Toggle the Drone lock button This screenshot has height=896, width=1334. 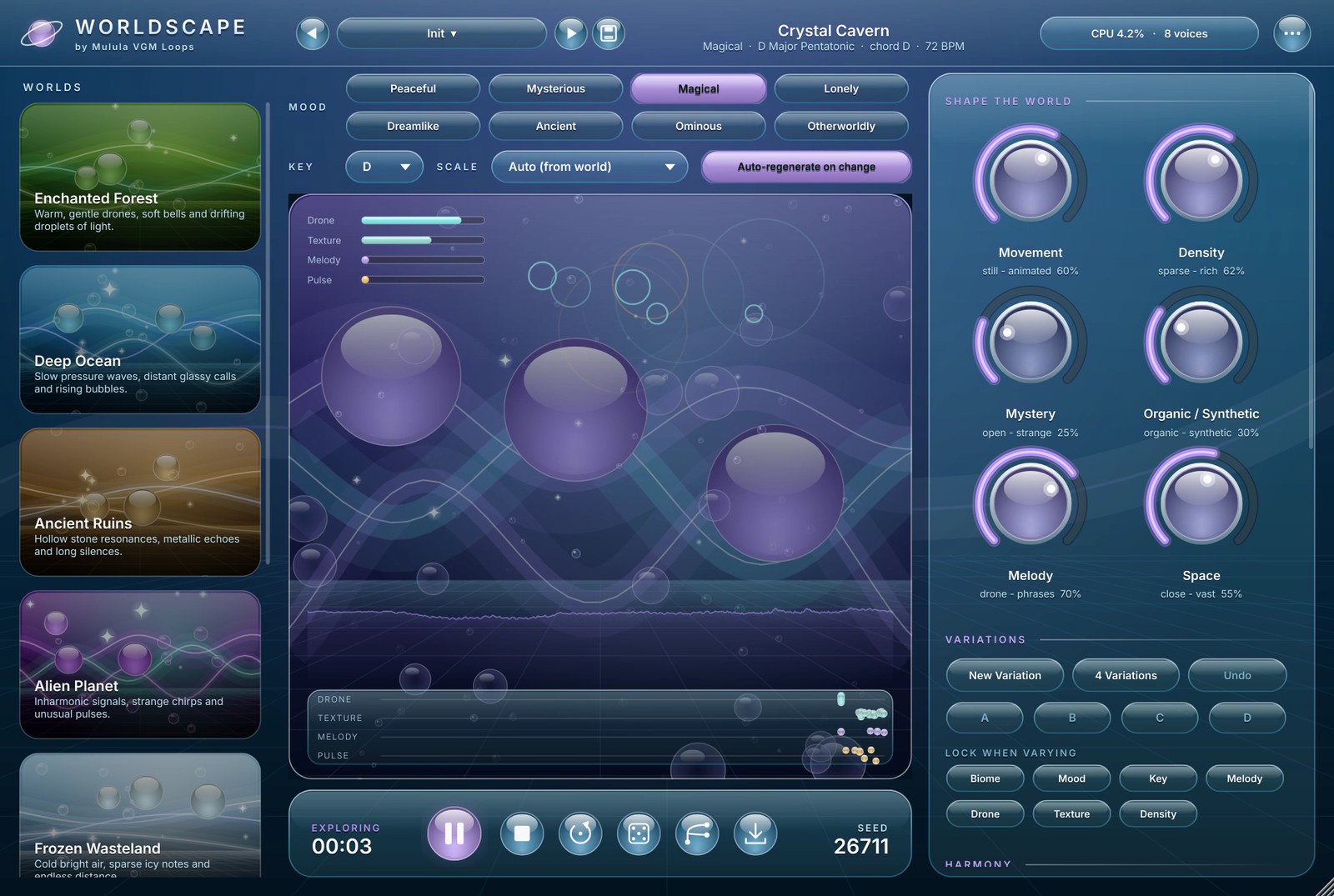(x=985, y=813)
